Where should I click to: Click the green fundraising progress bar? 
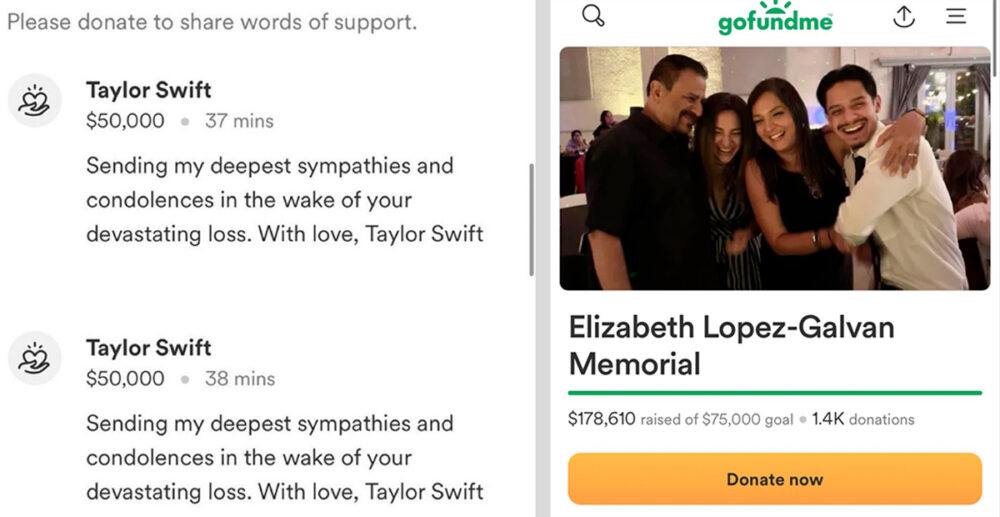[774, 393]
